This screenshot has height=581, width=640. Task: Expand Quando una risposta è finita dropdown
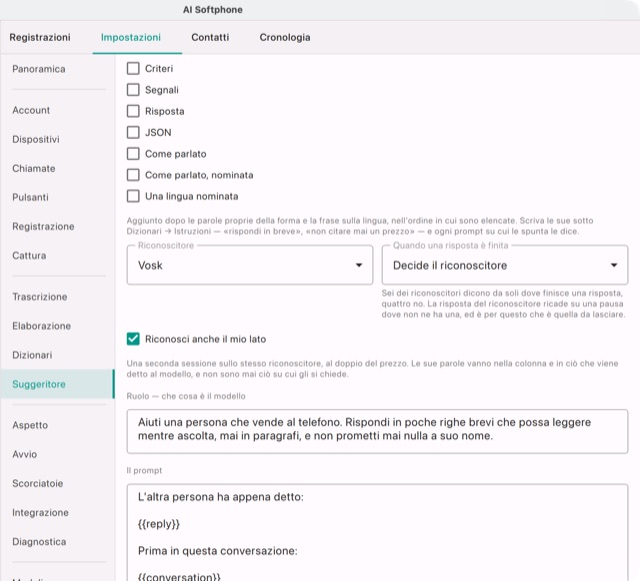[504, 265]
